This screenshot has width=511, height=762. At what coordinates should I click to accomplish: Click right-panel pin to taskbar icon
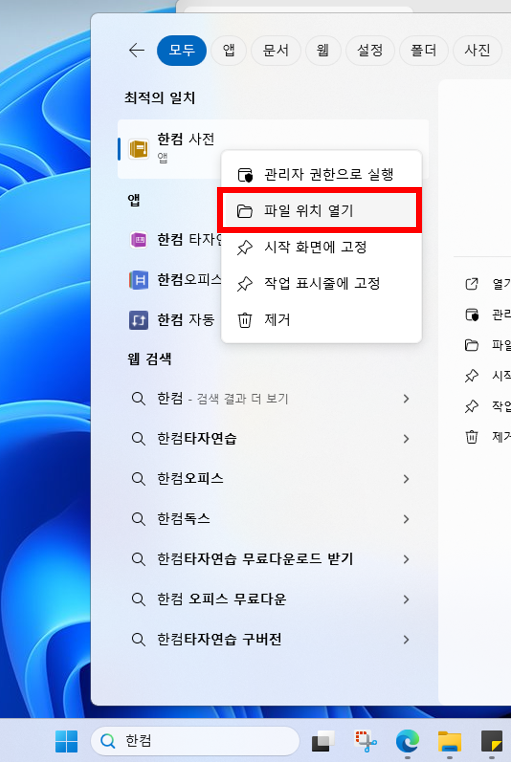point(472,406)
